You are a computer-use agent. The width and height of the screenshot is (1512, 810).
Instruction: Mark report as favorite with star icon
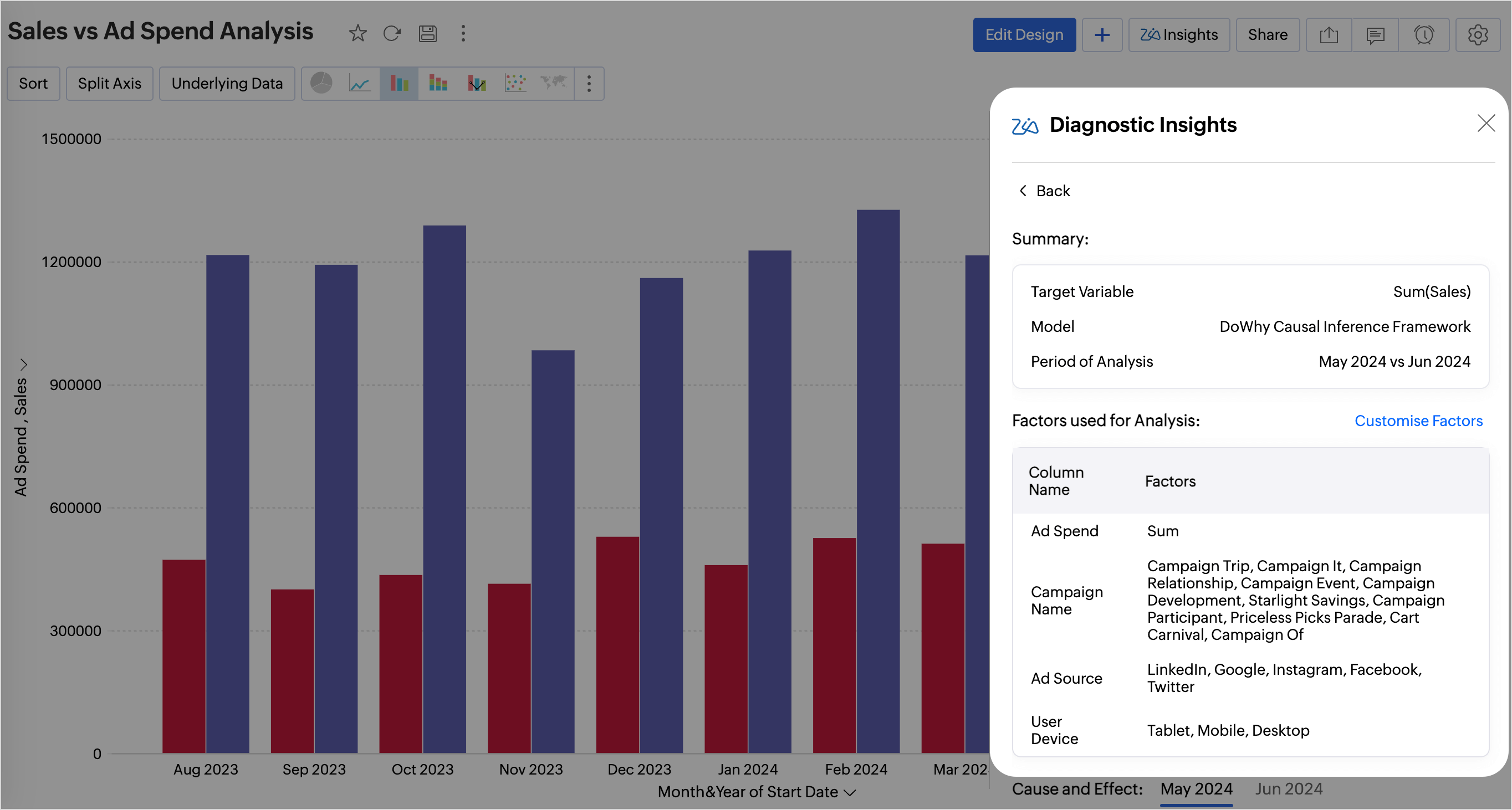pyautogui.click(x=357, y=33)
